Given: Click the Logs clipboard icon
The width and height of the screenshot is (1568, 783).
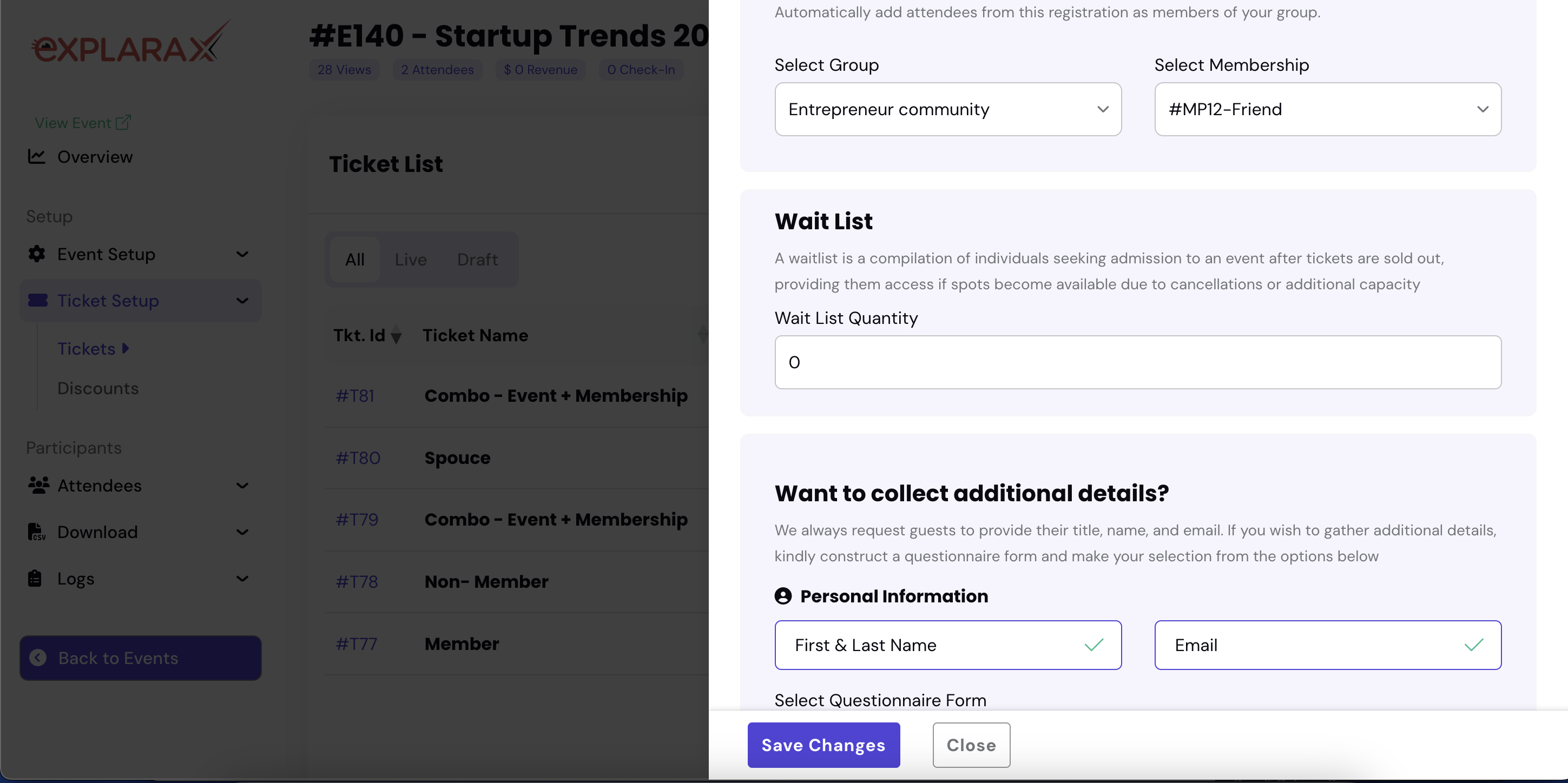Looking at the screenshot, I should [x=35, y=578].
